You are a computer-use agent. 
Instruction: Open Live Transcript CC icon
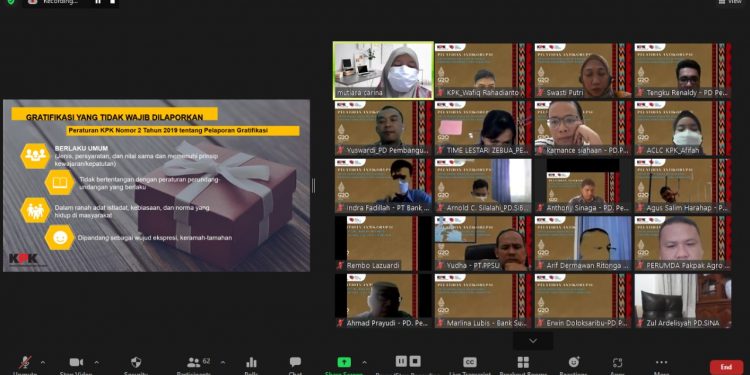tap(470, 362)
